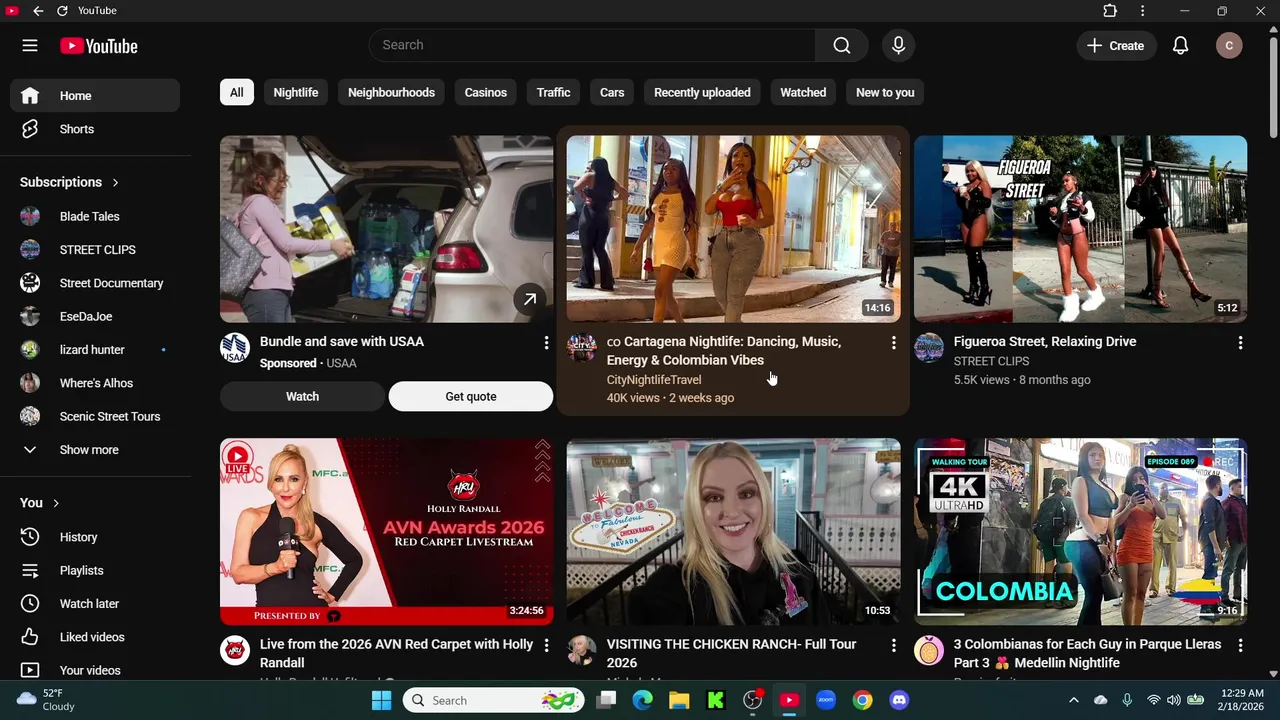The image size is (1280, 720).
Task: Open the account avatar menu
Action: pos(1229,46)
